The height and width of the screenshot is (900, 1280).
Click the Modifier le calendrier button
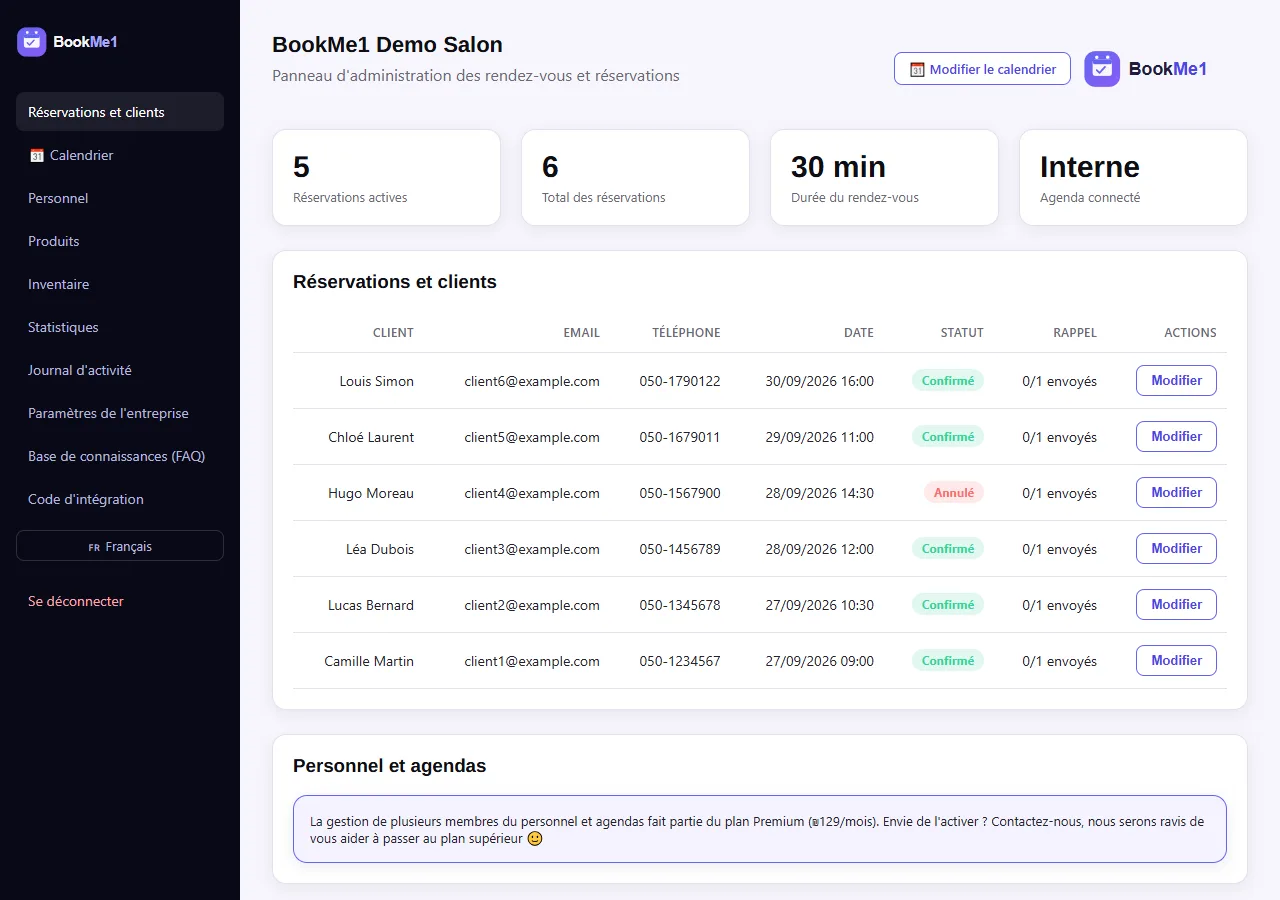click(982, 69)
